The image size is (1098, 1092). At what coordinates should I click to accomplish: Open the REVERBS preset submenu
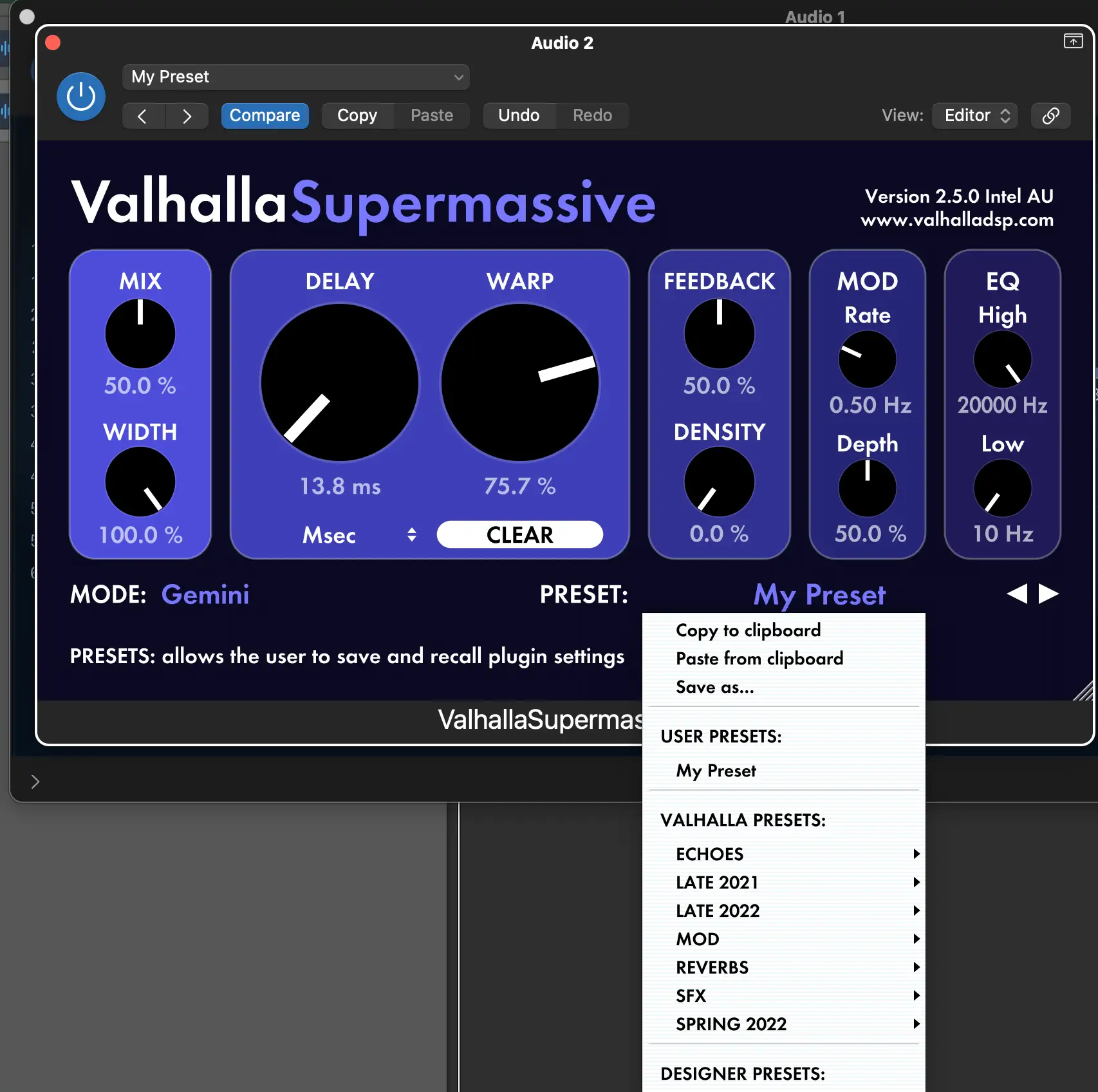(x=712, y=967)
